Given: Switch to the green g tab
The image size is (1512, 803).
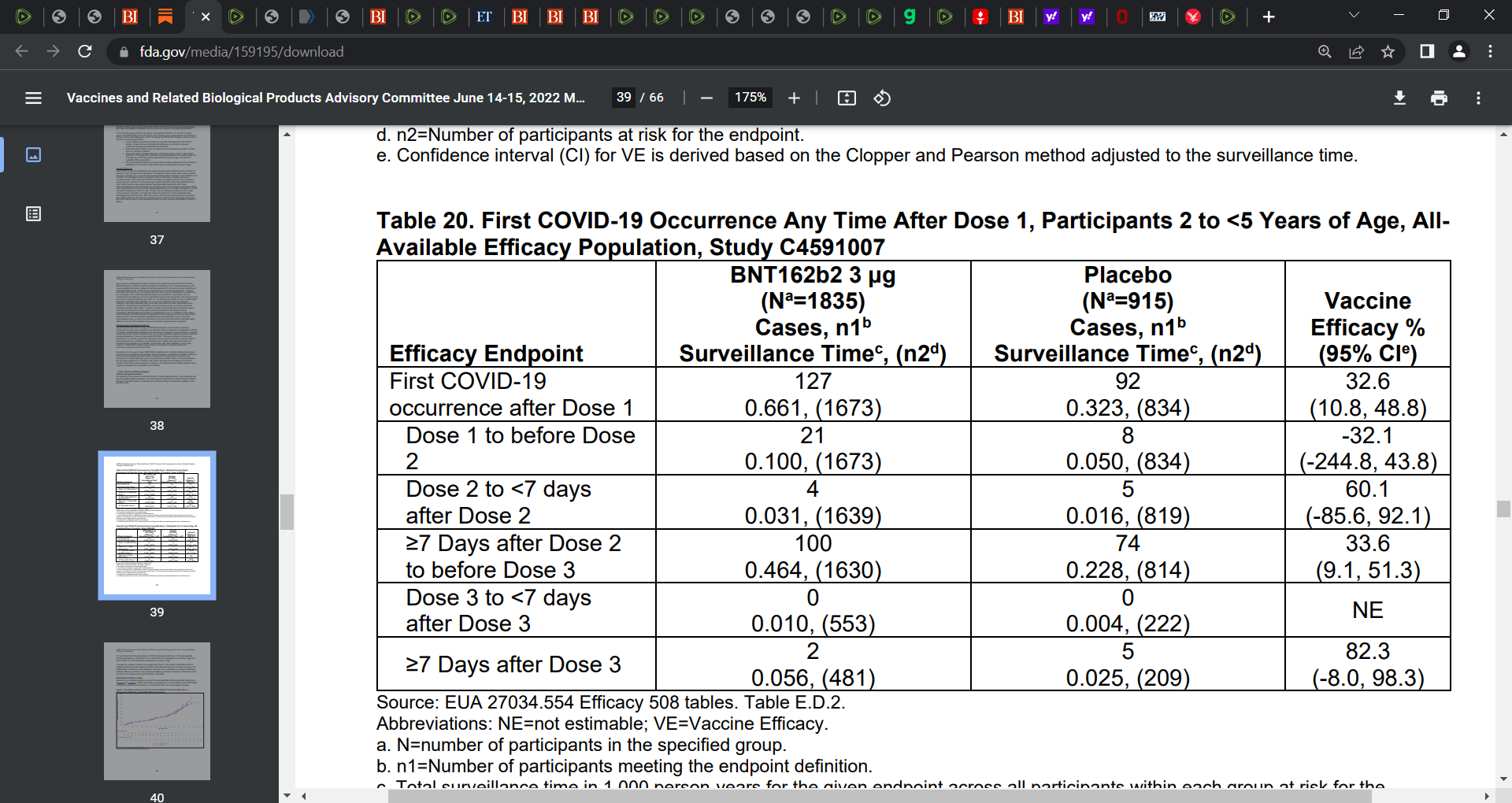Looking at the screenshot, I should coord(910,17).
